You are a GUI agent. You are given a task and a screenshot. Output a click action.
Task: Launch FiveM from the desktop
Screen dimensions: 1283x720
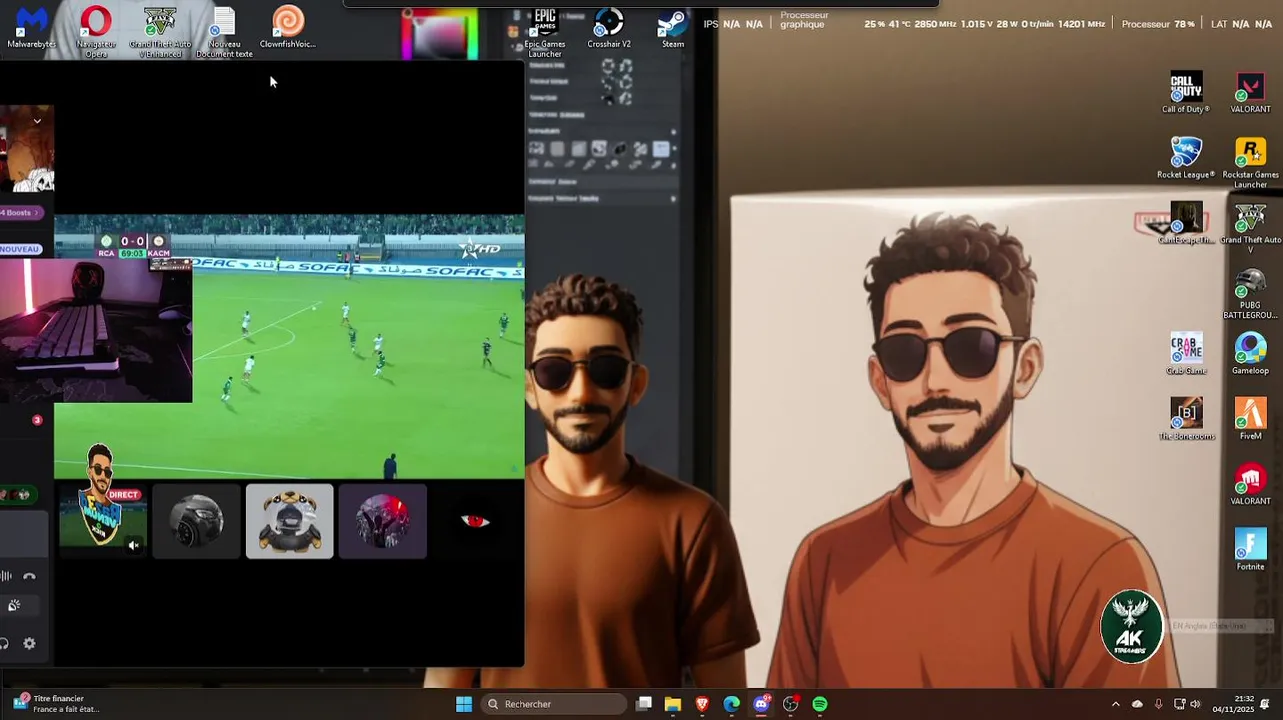pyautogui.click(x=1250, y=419)
